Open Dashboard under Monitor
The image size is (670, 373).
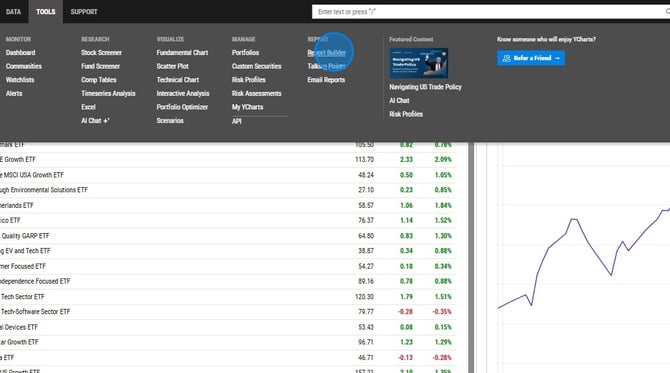tap(21, 53)
